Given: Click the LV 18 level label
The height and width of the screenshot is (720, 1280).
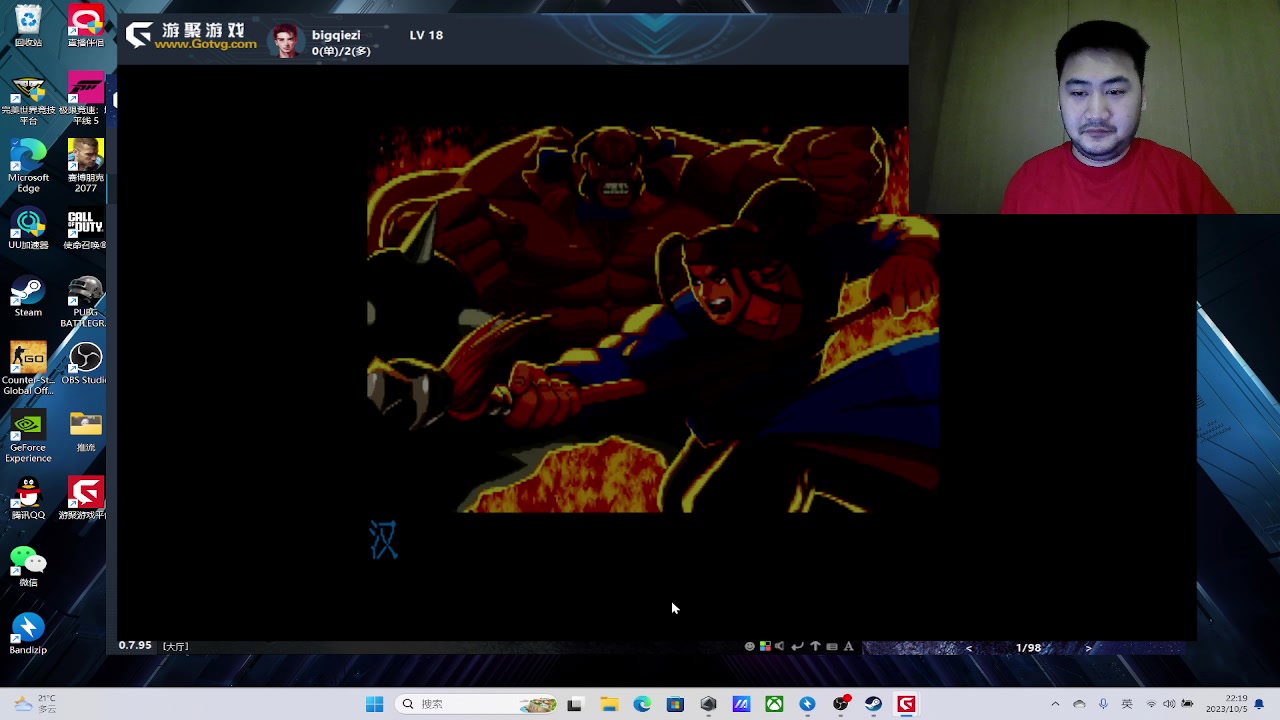Looking at the screenshot, I should coord(426,35).
